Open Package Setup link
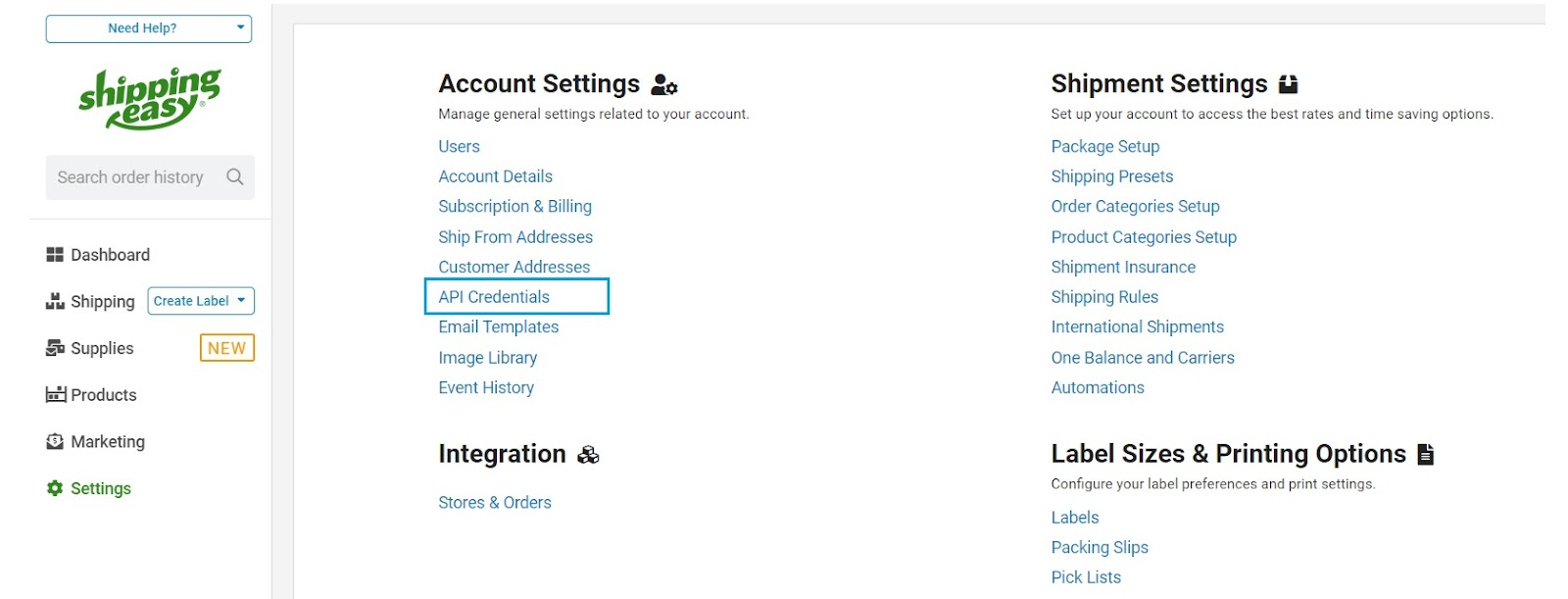Screen dimensions: 1568x599 (x=1104, y=146)
